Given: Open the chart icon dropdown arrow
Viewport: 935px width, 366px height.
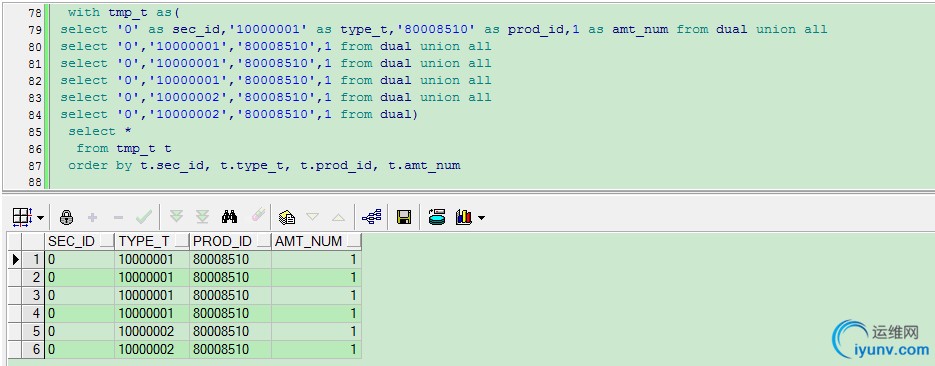Looking at the screenshot, I should (x=481, y=218).
